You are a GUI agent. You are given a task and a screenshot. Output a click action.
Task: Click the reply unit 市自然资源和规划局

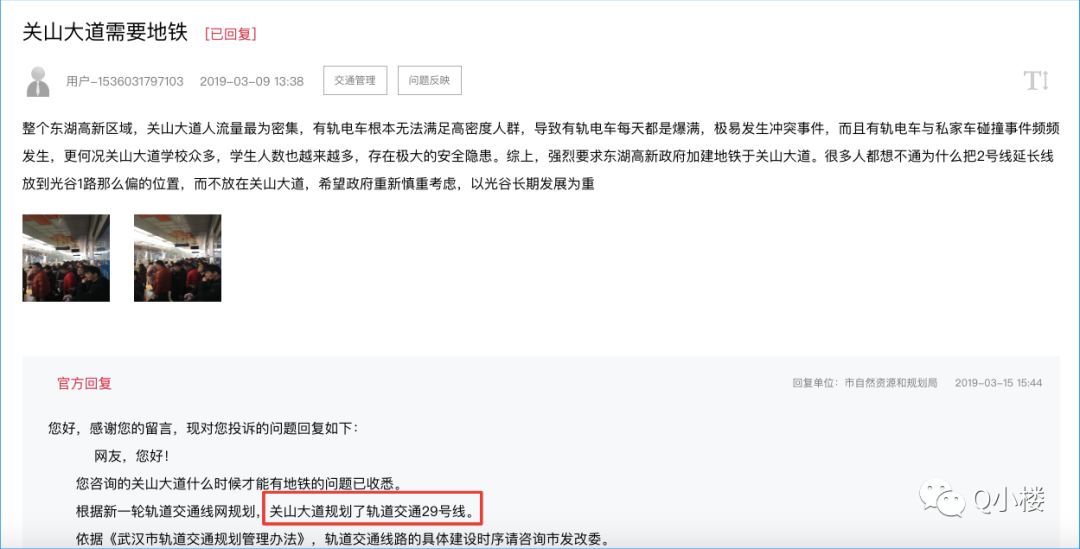[x=891, y=383]
